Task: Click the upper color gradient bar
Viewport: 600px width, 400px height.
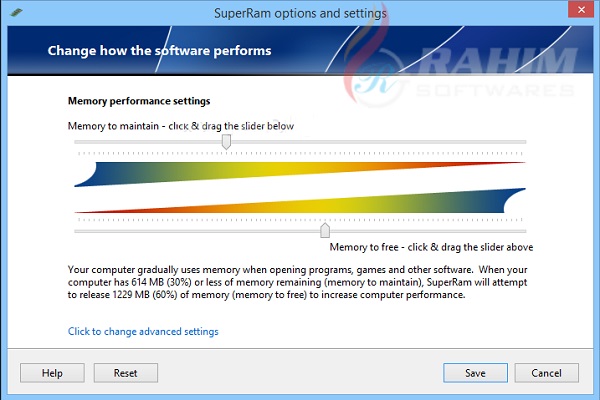Action: [300, 173]
